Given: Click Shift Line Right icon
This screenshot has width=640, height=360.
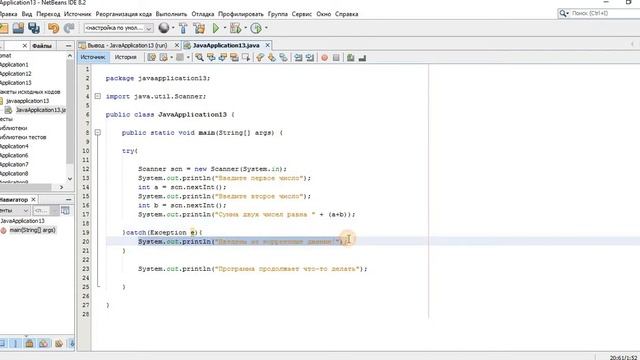Looking at the screenshot, I should [x=310, y=58].
